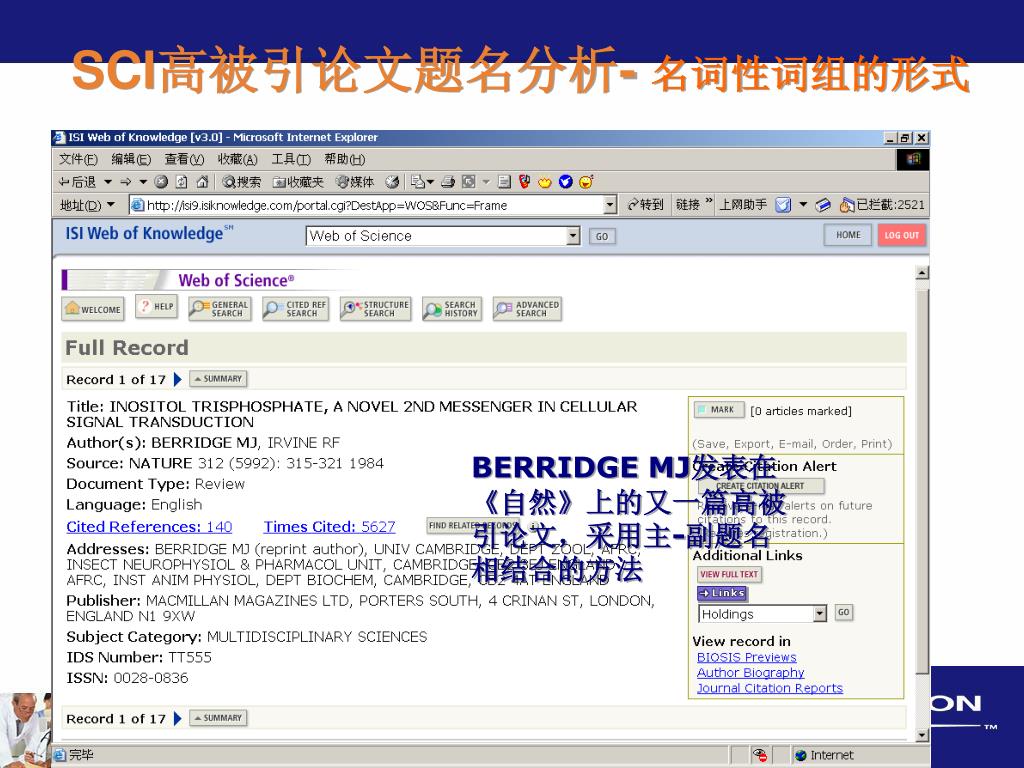1024x768 pixels.
Task: Click the 已拦截:2521 blocked counter
Action: coord(882,205)
